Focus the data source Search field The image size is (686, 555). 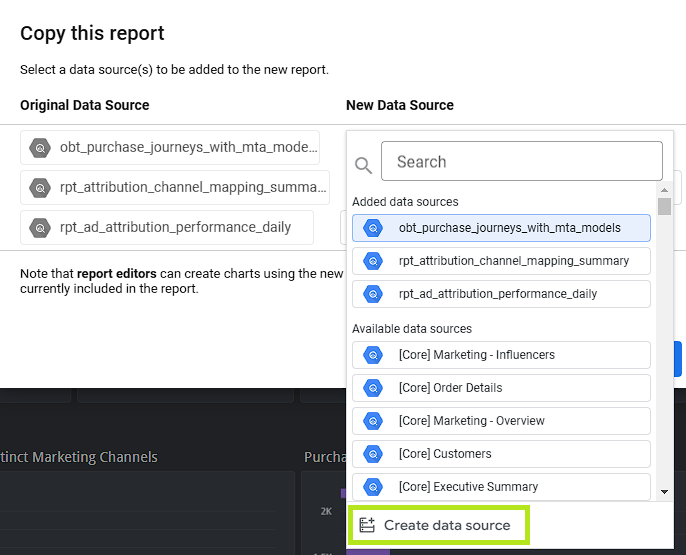(522, 161)
